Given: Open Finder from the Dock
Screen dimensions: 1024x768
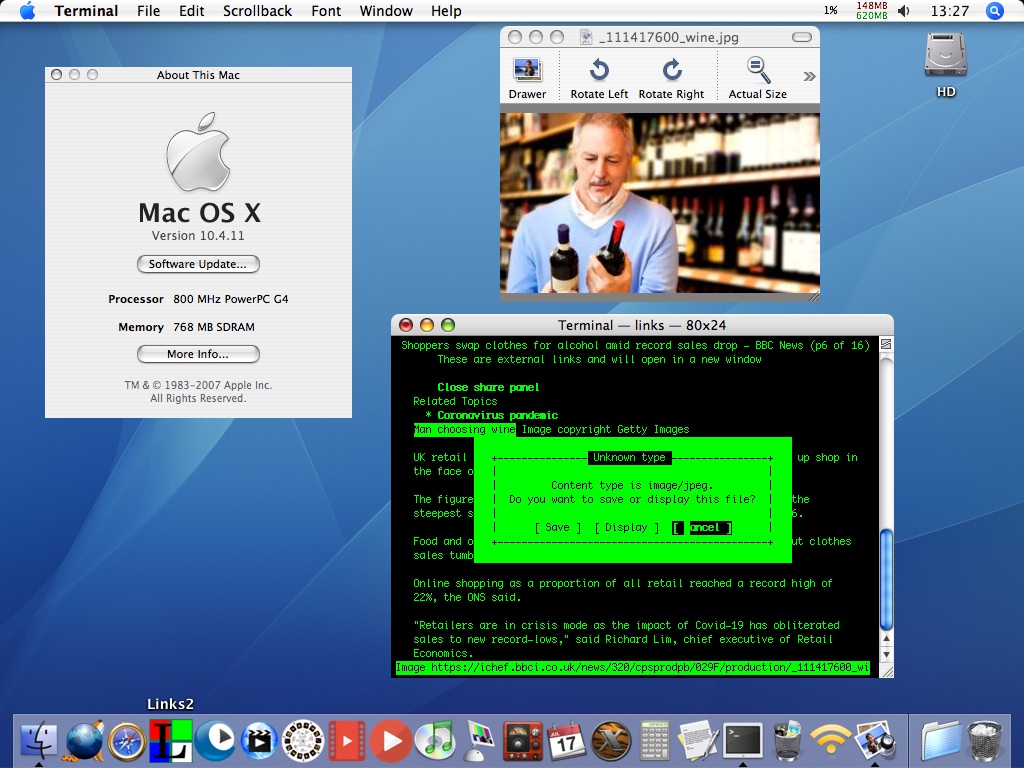Looking at the screenshot, I should pos(39,741).
